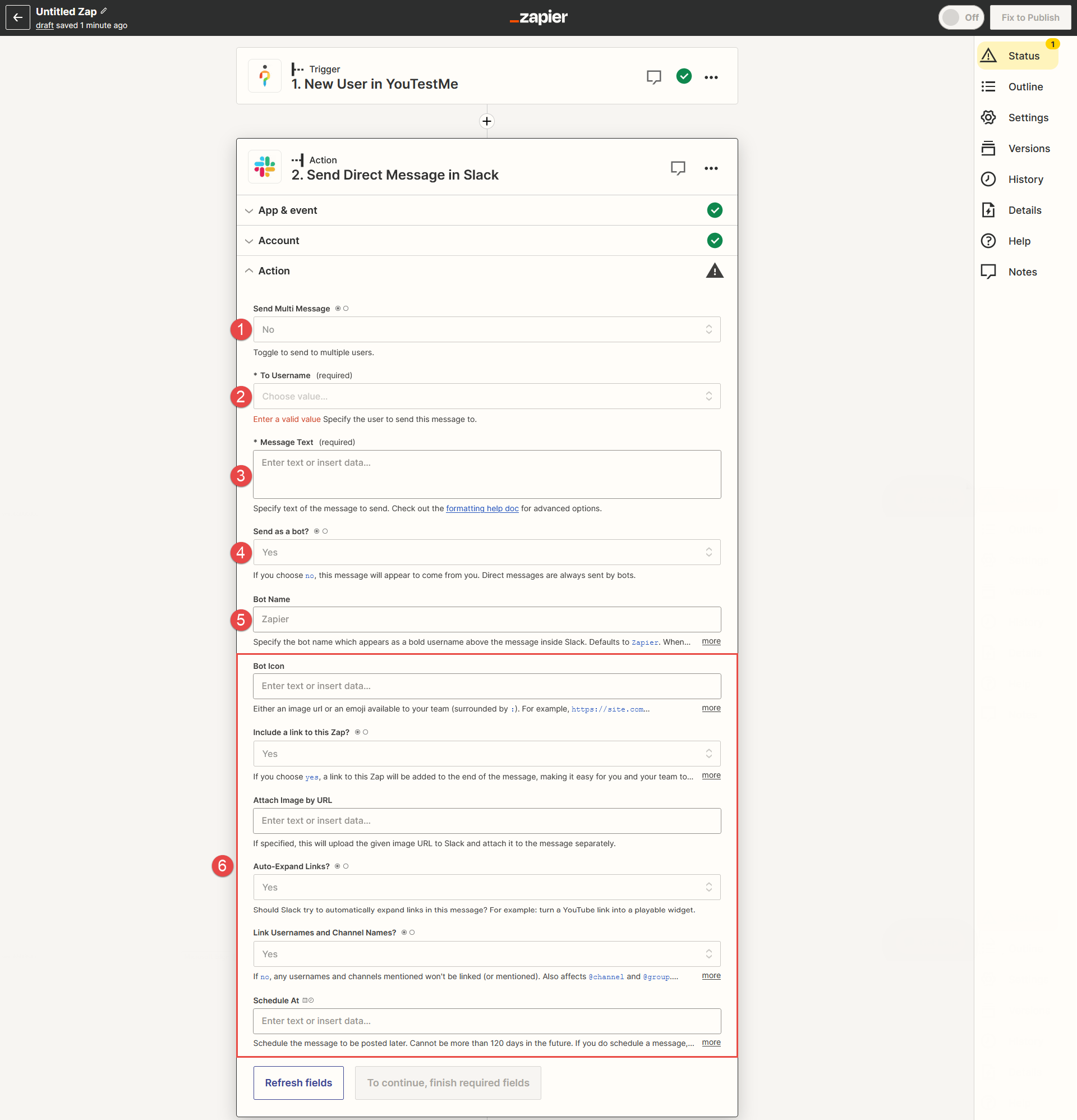1077x1120 pixels.
Task: Click into the Message Text field
Action: pos(487,475)
